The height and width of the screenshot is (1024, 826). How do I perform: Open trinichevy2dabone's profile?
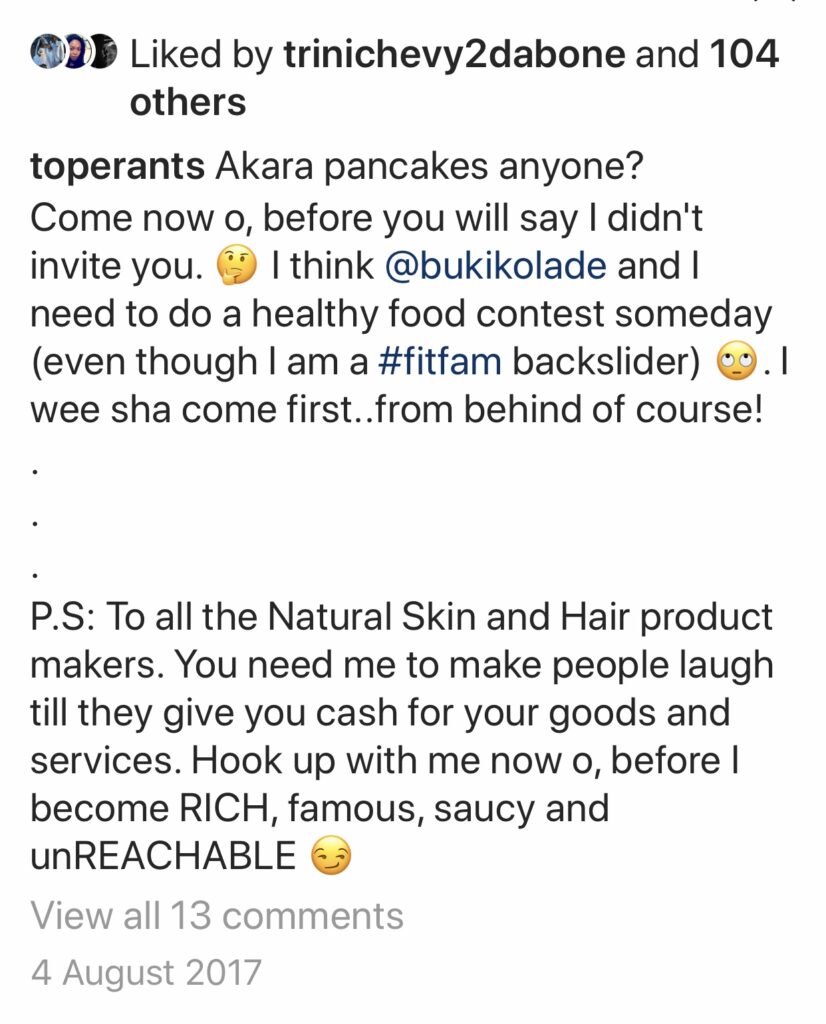(454, 55)
